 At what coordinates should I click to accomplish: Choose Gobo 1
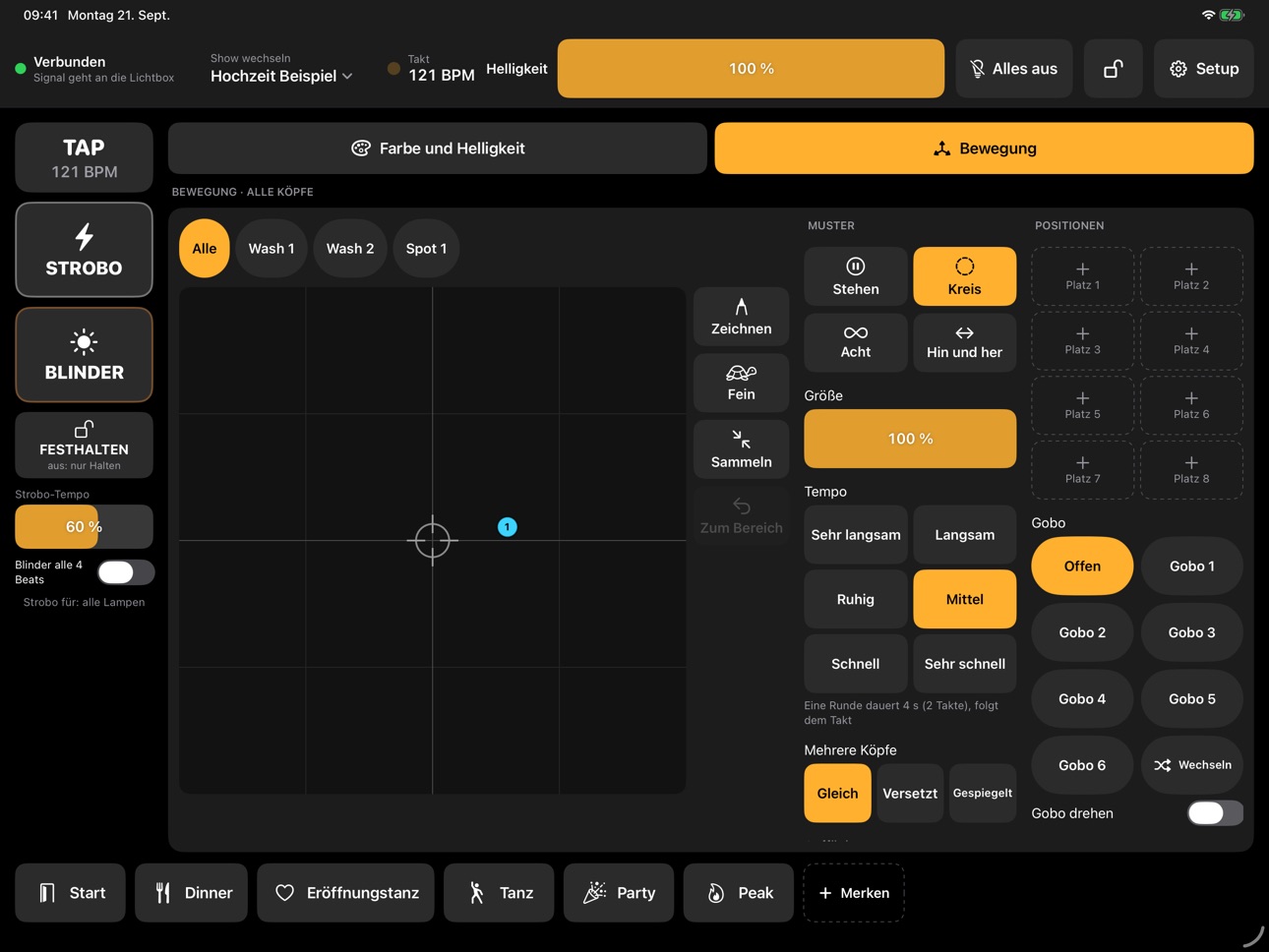[x=1191, y=566]
